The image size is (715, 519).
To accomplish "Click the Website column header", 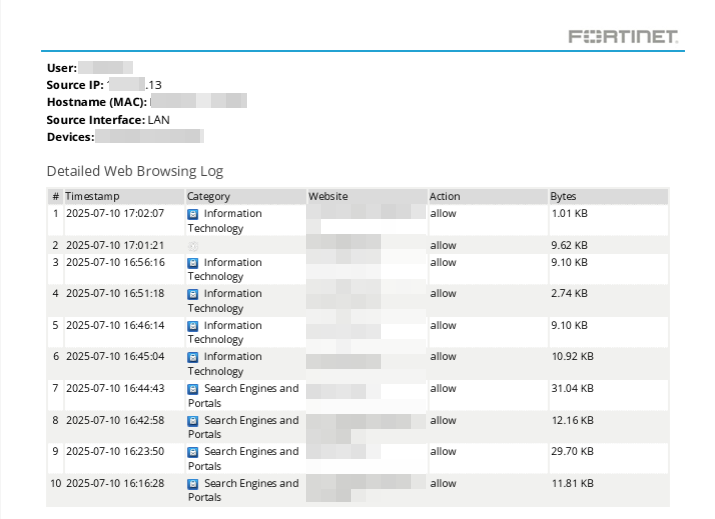I will [328, 197].
